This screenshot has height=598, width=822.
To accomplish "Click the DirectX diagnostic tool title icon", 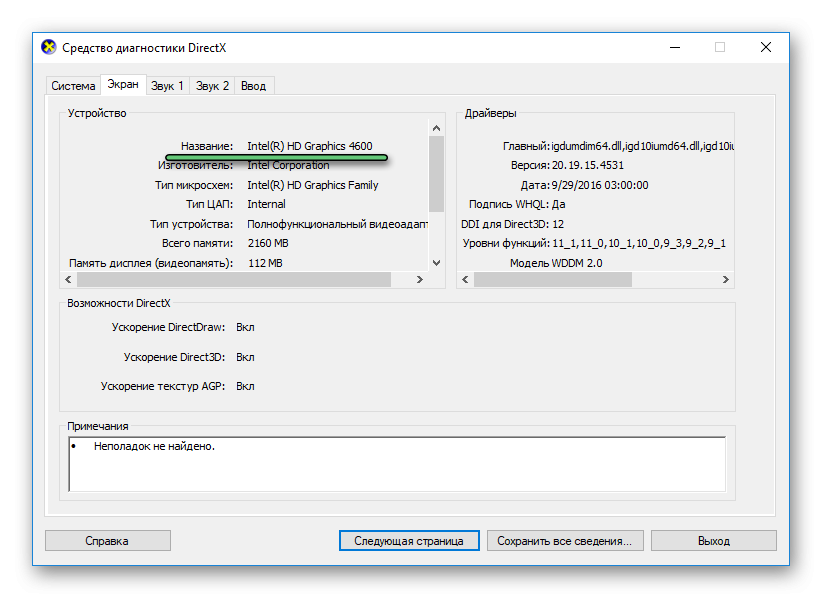I will click(49, 47).
